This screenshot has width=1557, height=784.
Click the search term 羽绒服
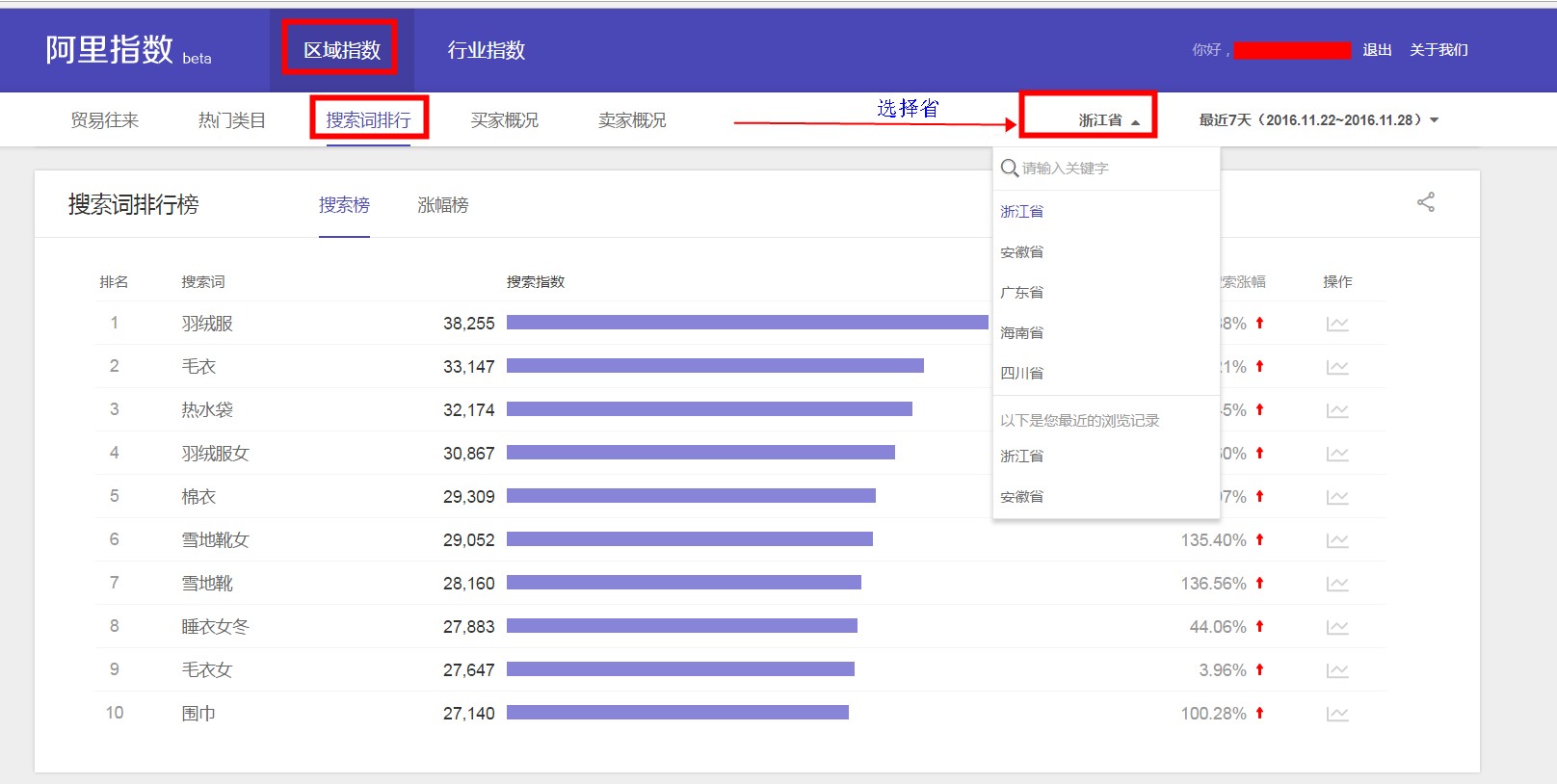pyautogui.click(x=207, y=324)
